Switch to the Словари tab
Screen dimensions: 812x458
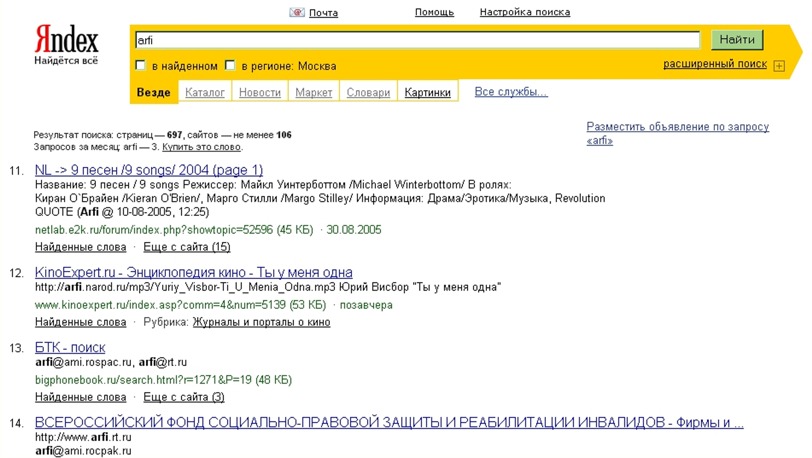(x=368, y=92)
